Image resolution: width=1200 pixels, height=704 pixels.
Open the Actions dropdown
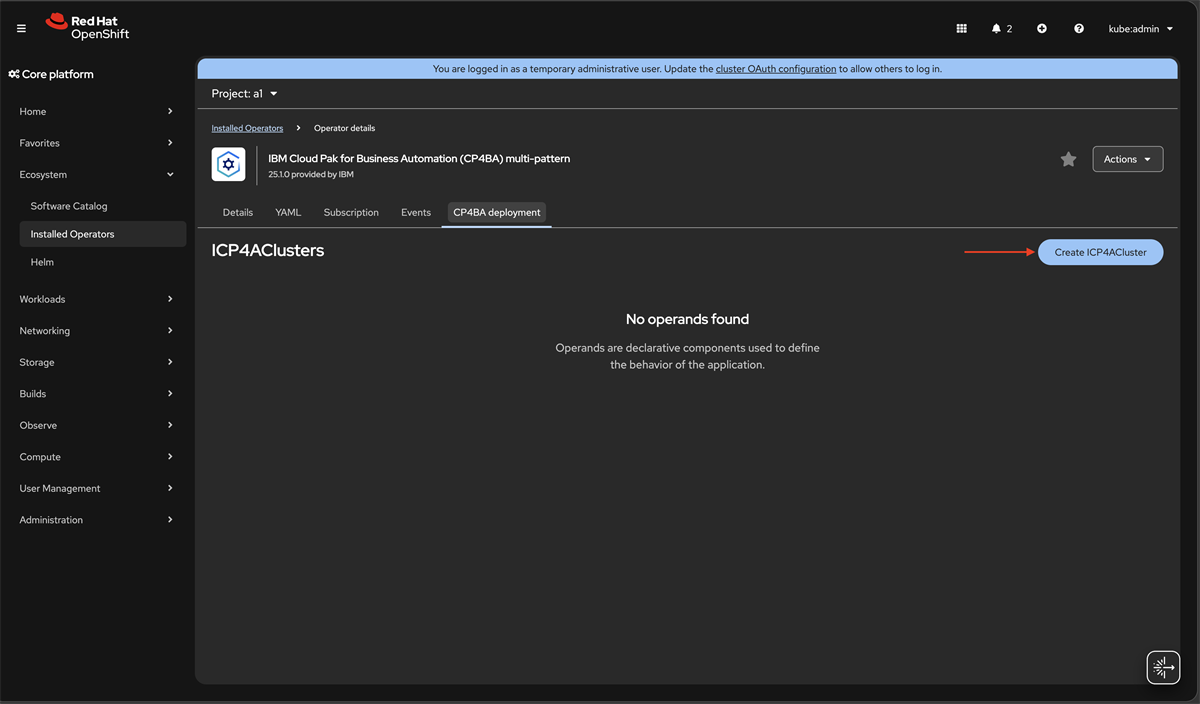point(1128,159)
